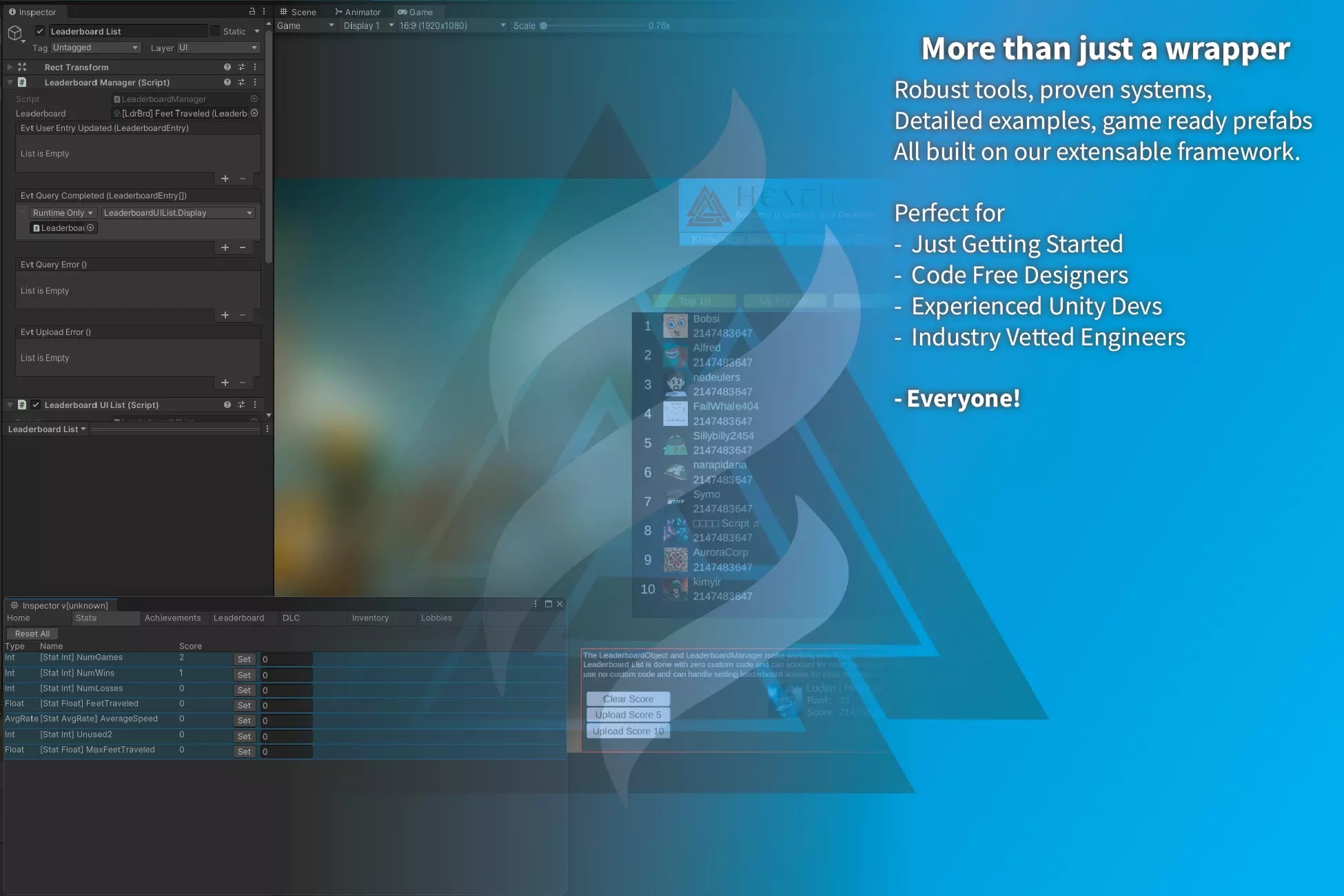Expand the Rect Transform component
Screen dimensions: 1344x896
click(10, 67)
